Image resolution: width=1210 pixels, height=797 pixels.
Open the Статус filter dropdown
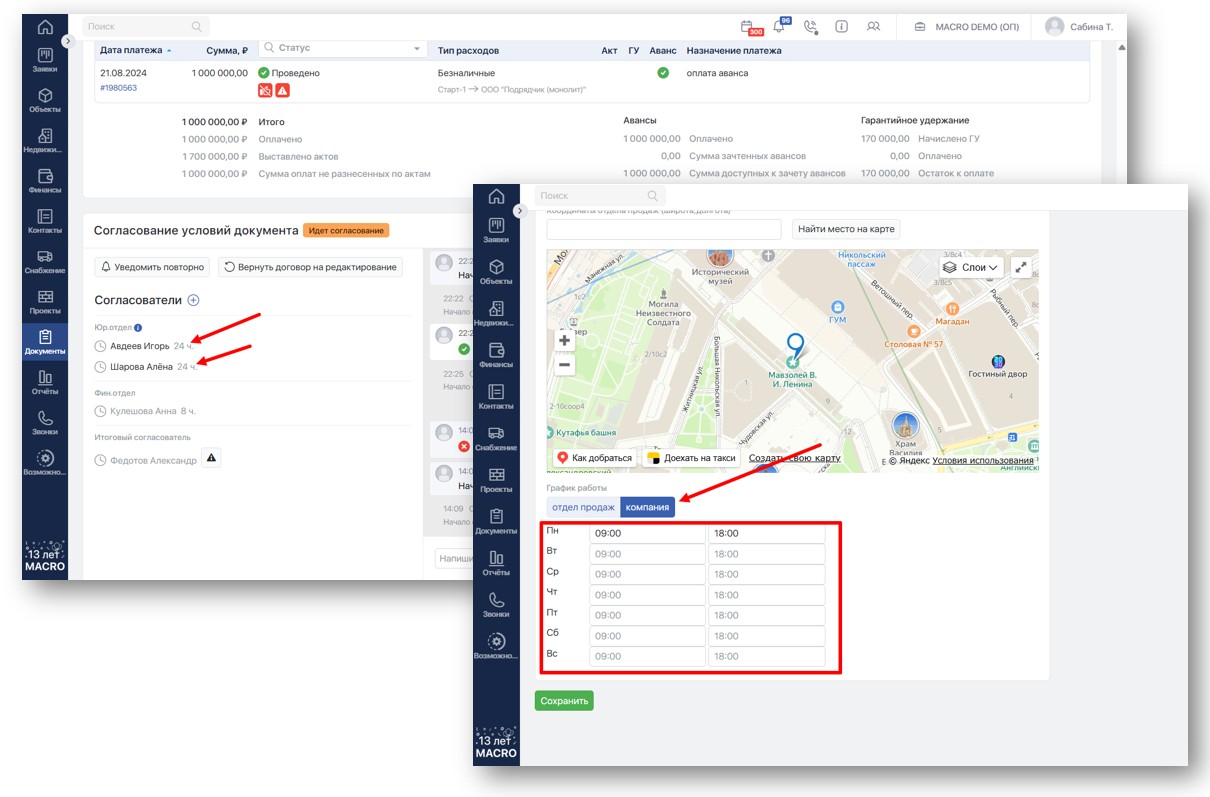[x=342, y=49]
